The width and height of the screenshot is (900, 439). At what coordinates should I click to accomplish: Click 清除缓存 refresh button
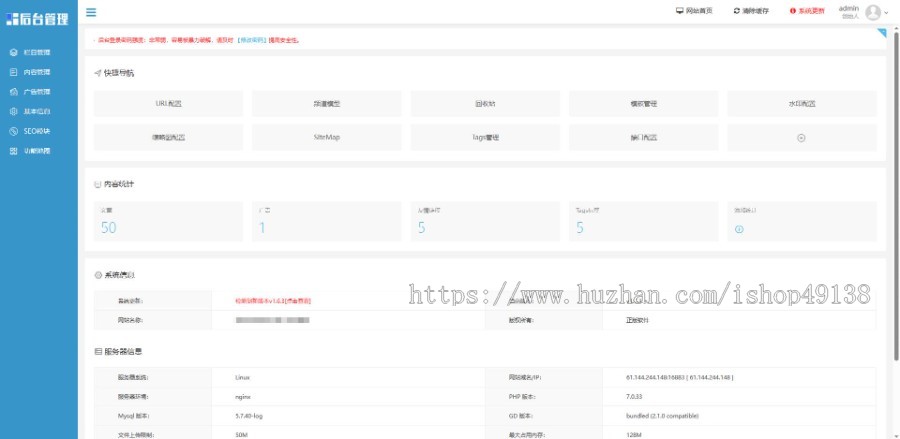(751, 11)
